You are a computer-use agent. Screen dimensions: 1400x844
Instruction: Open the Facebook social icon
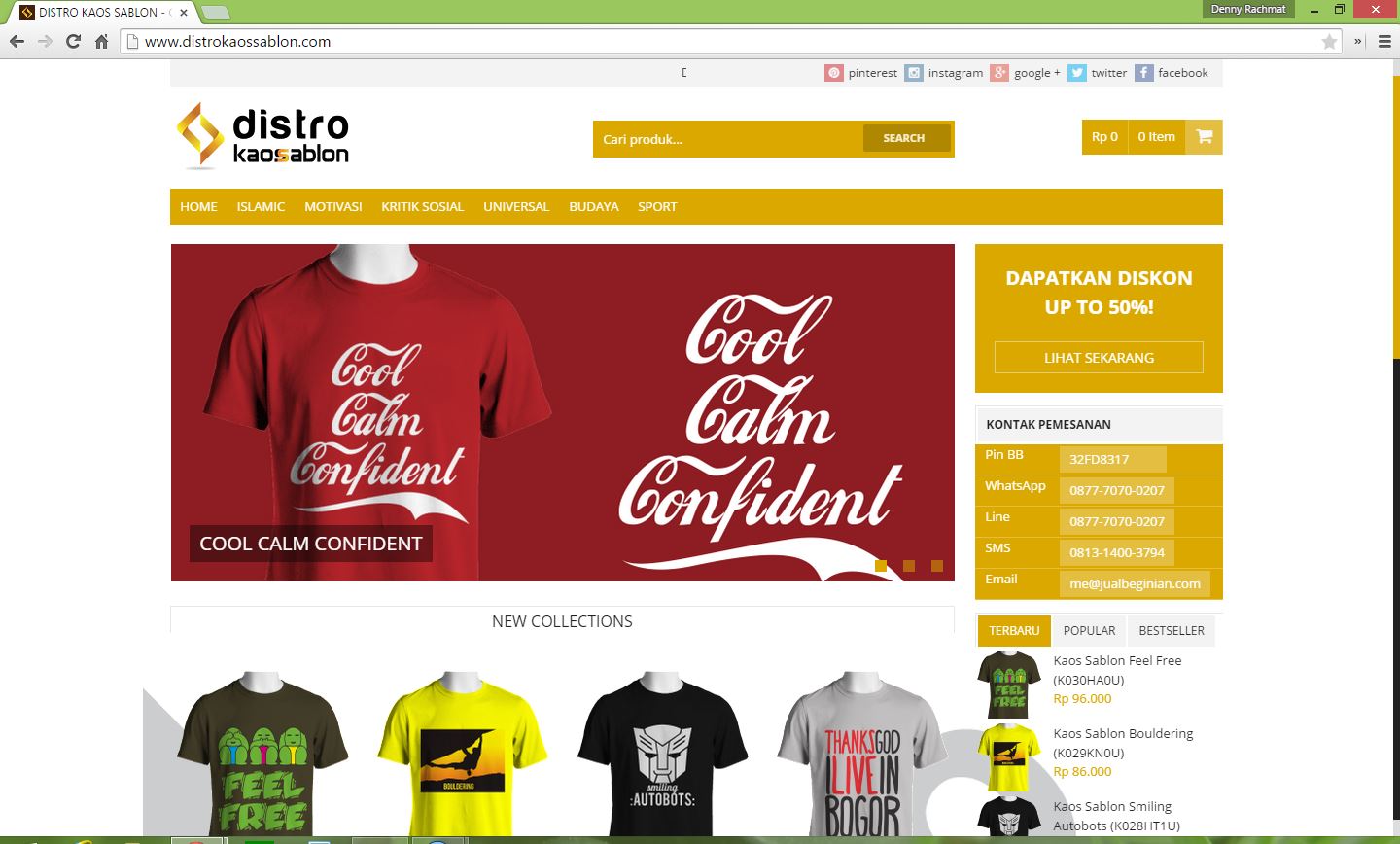[x=1144, y=73]
